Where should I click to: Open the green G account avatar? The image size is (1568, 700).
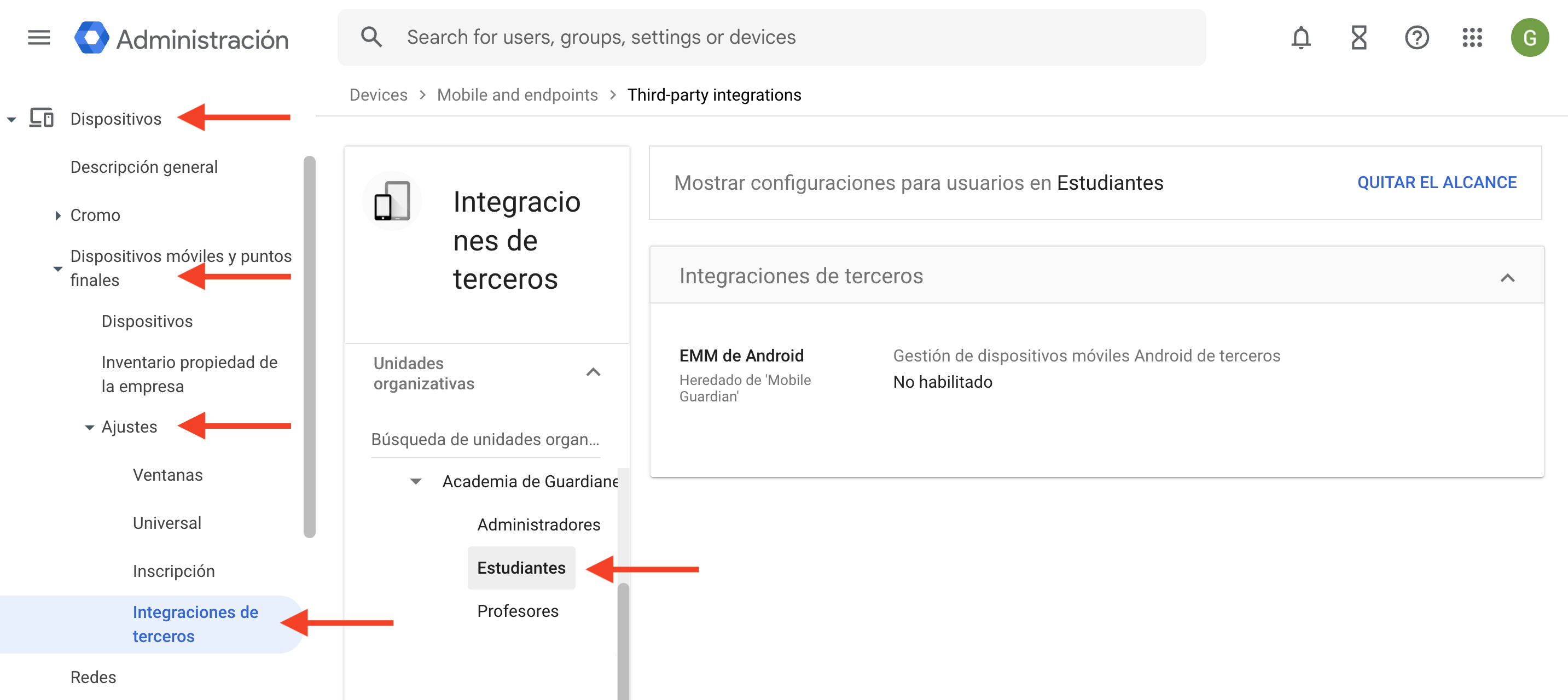click(x=1529, y=38)
